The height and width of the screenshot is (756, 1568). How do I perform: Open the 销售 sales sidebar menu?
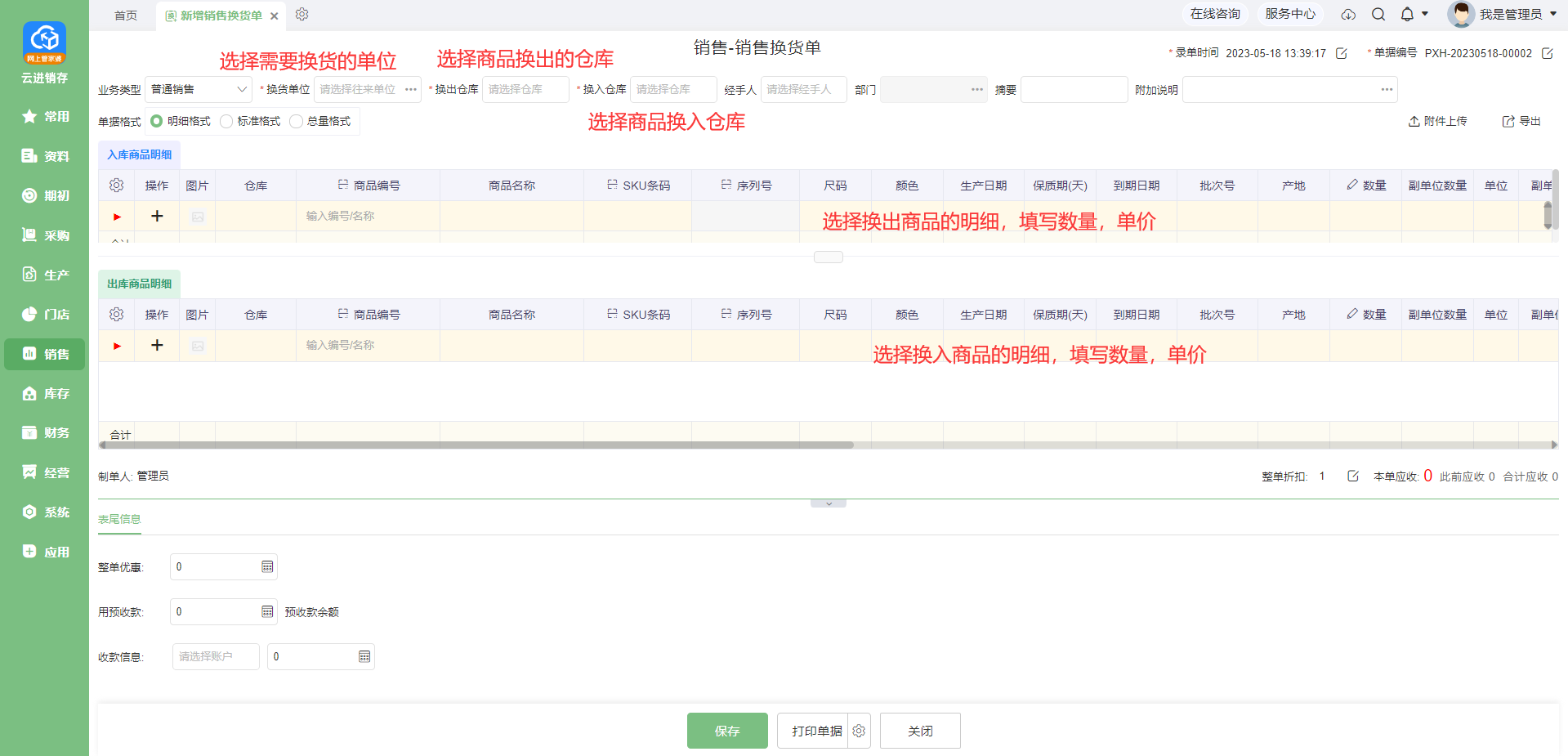coord(45,354)
